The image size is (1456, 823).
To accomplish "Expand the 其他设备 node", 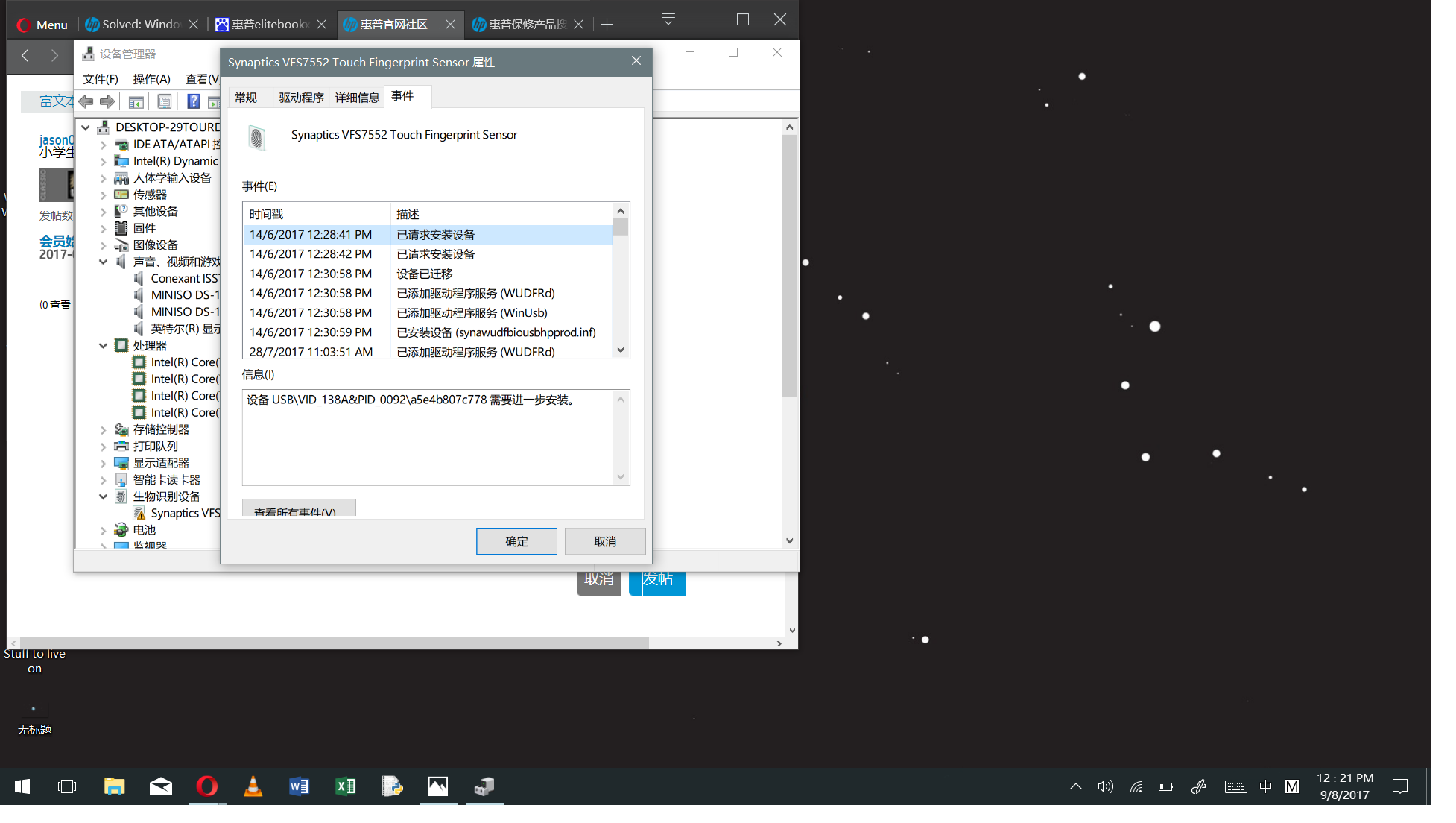I will [103, 212].
